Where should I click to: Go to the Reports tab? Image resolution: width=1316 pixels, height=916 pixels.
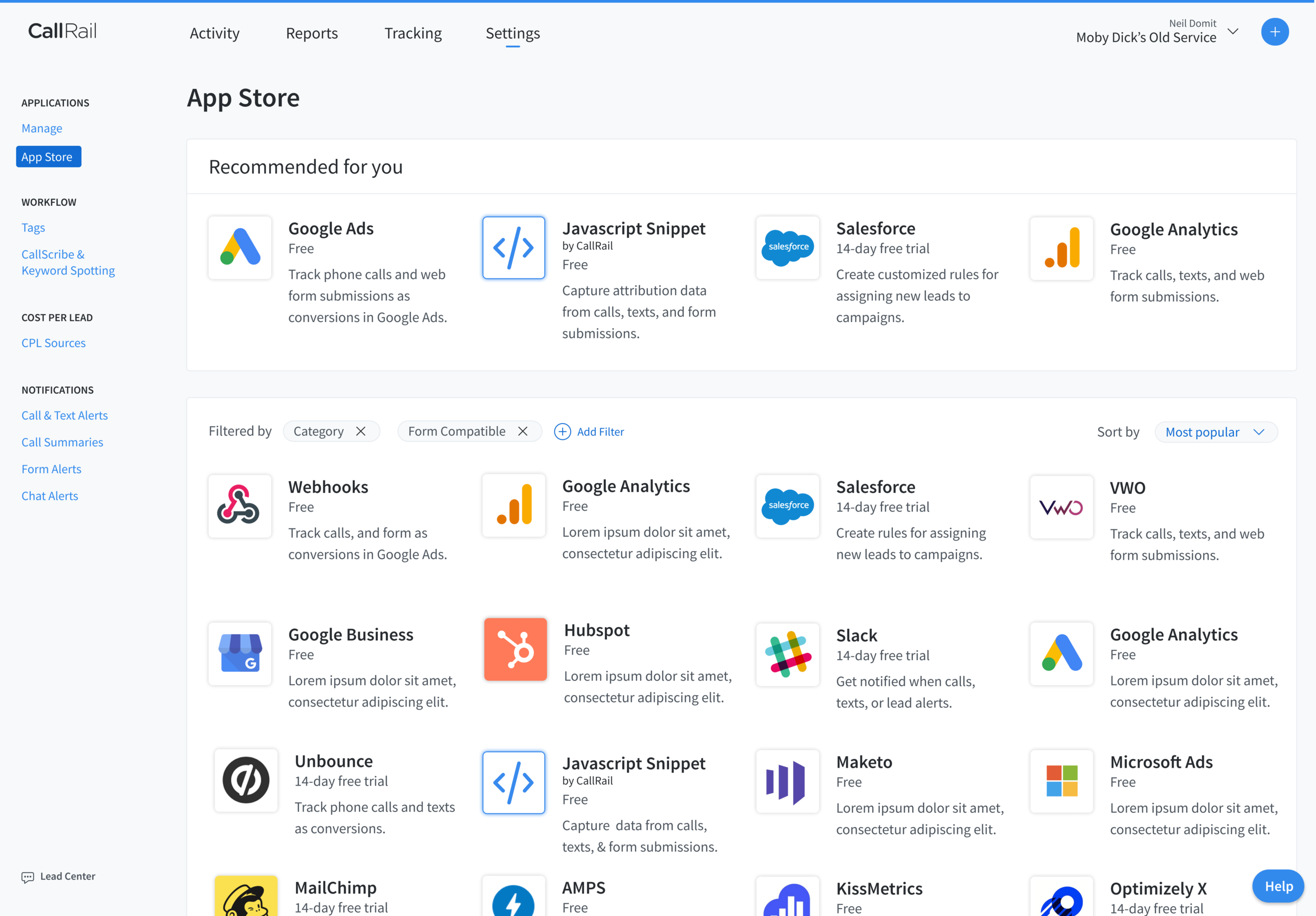[312, 33]
